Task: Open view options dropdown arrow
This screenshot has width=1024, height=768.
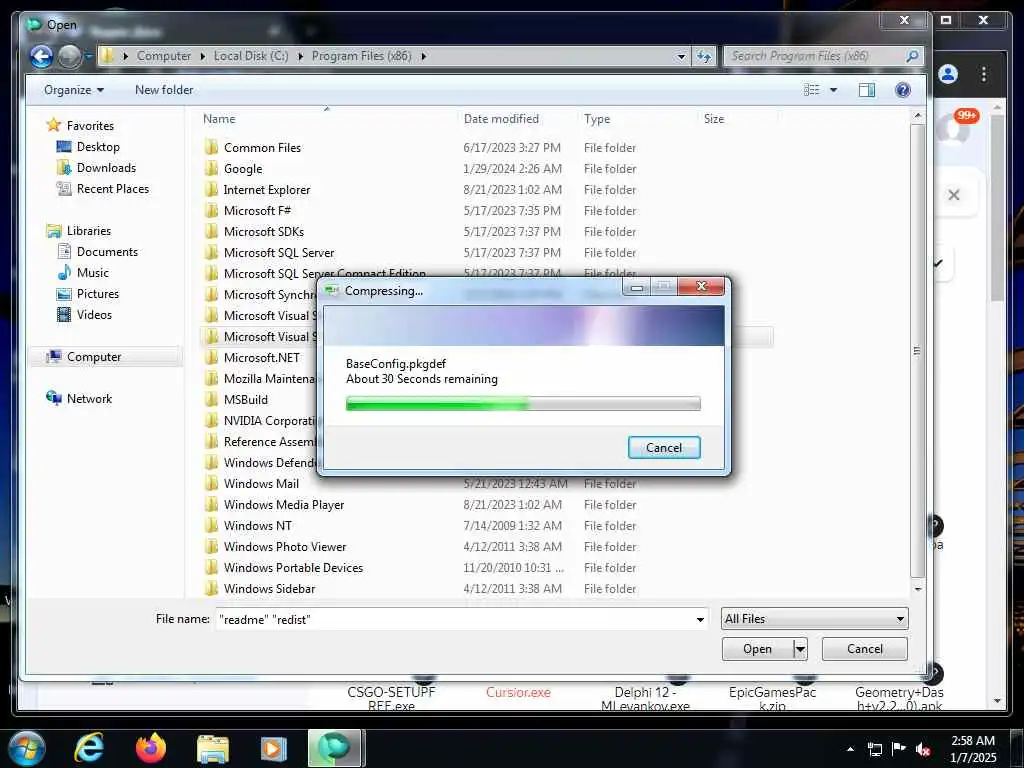Action: pos(833,90)
